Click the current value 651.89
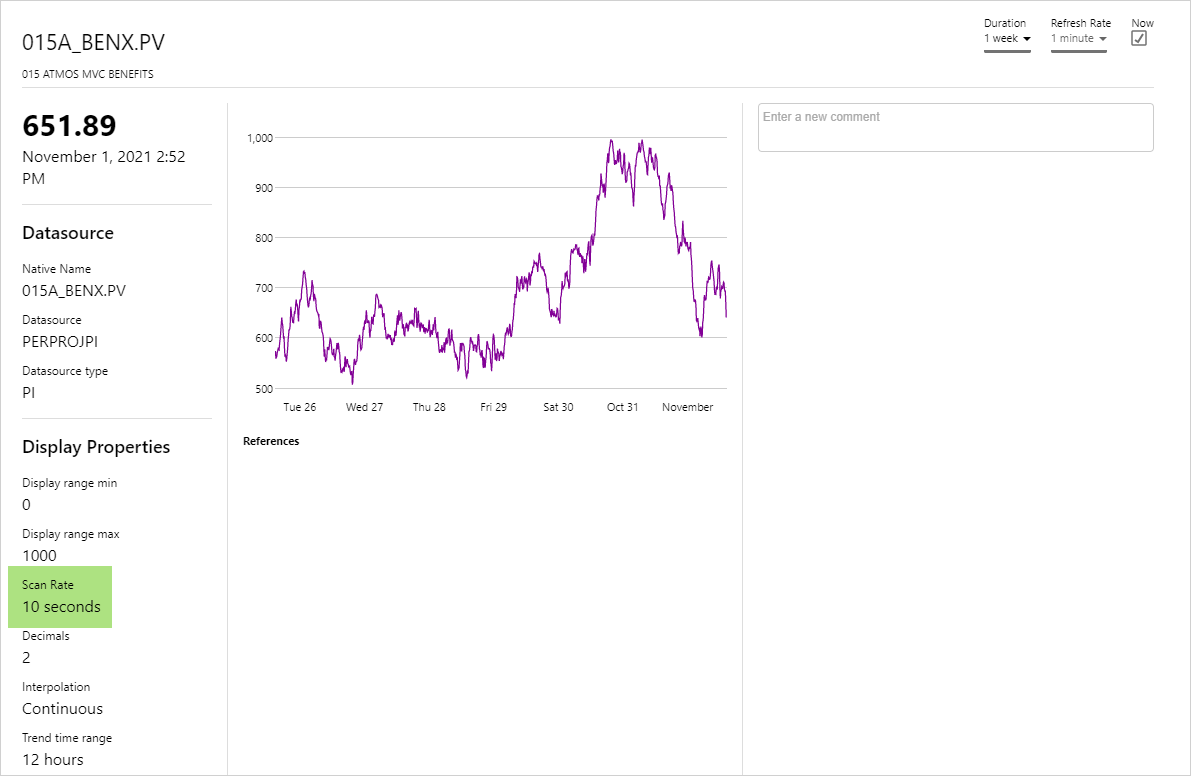 70,126
